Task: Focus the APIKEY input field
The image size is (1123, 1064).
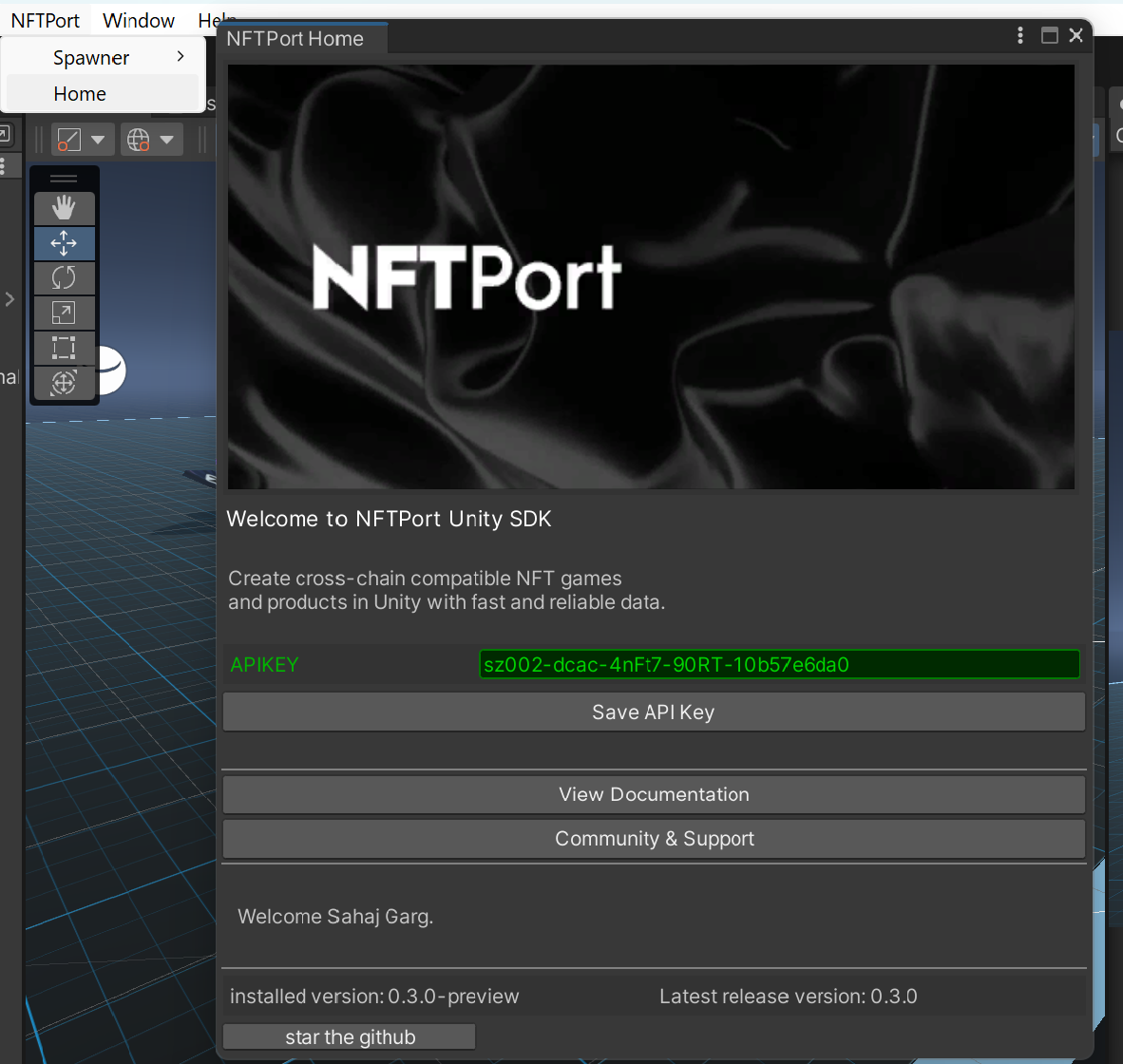Action: 779,664
